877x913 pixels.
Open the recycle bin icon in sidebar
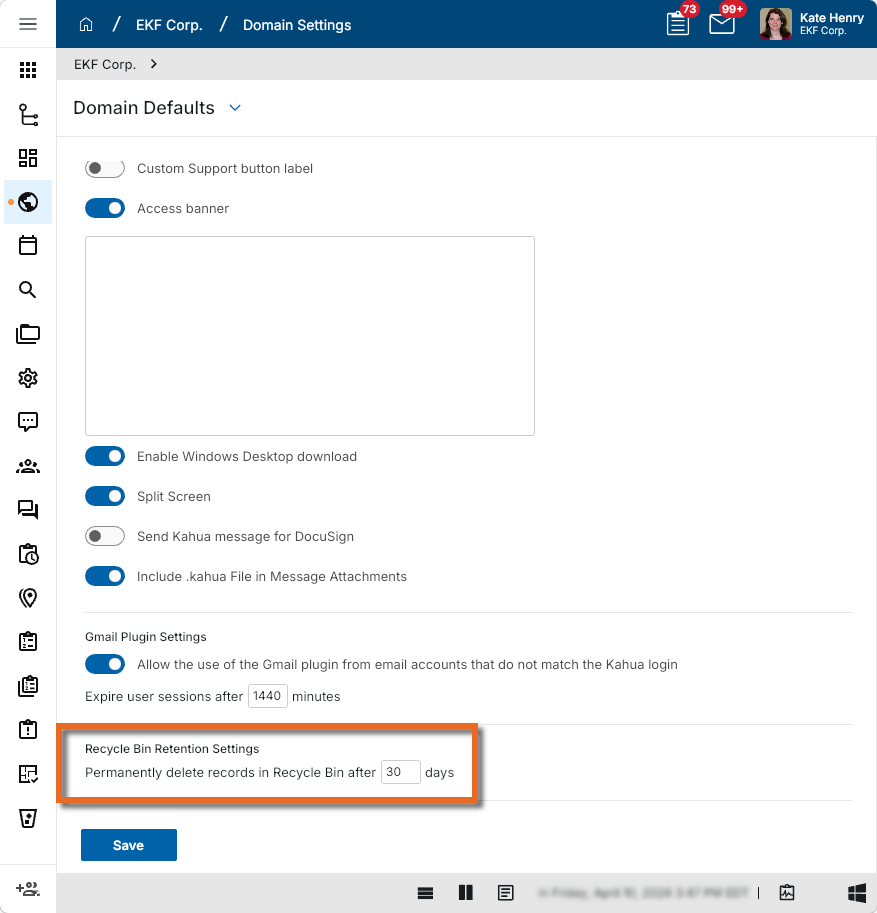point(28,818)
